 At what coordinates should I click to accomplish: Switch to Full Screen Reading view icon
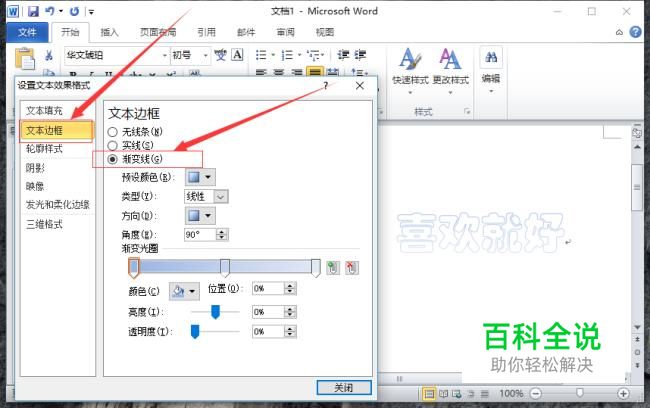pos(444,393)
